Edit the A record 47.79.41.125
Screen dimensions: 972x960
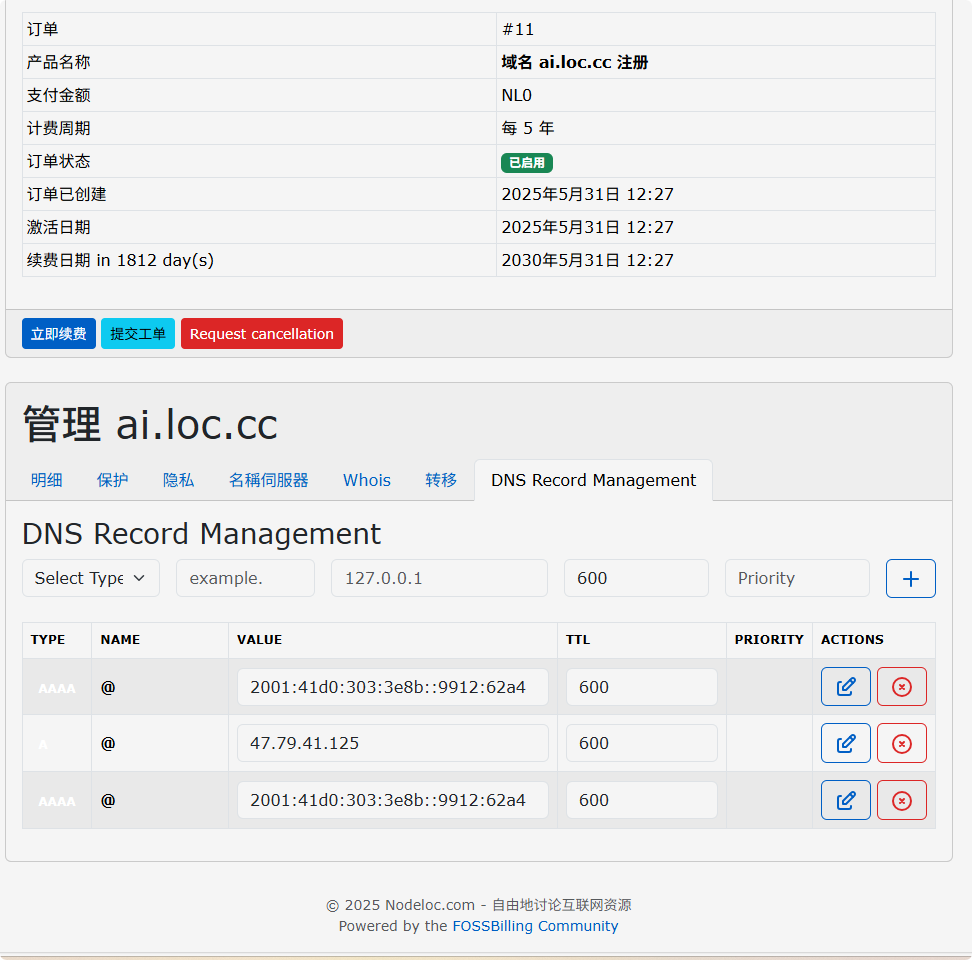pos(846,743)
